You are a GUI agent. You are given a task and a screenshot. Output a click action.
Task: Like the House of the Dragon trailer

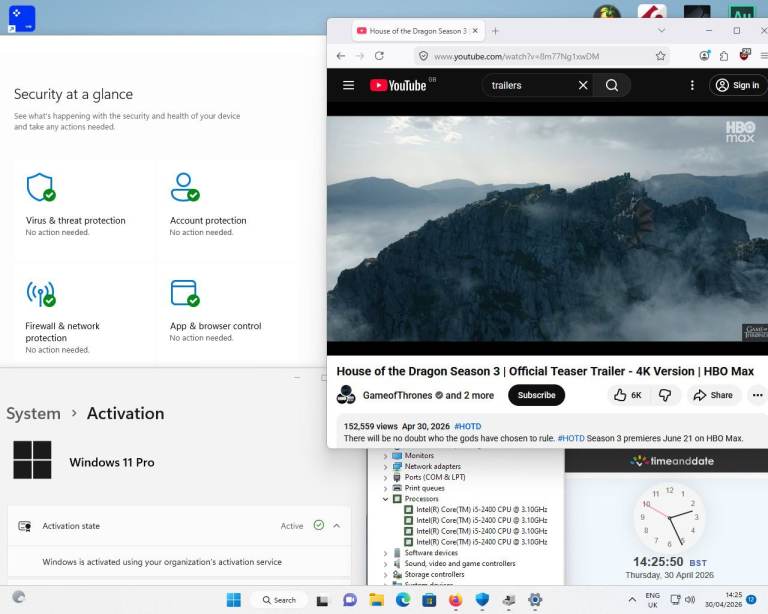pos(628,395)
